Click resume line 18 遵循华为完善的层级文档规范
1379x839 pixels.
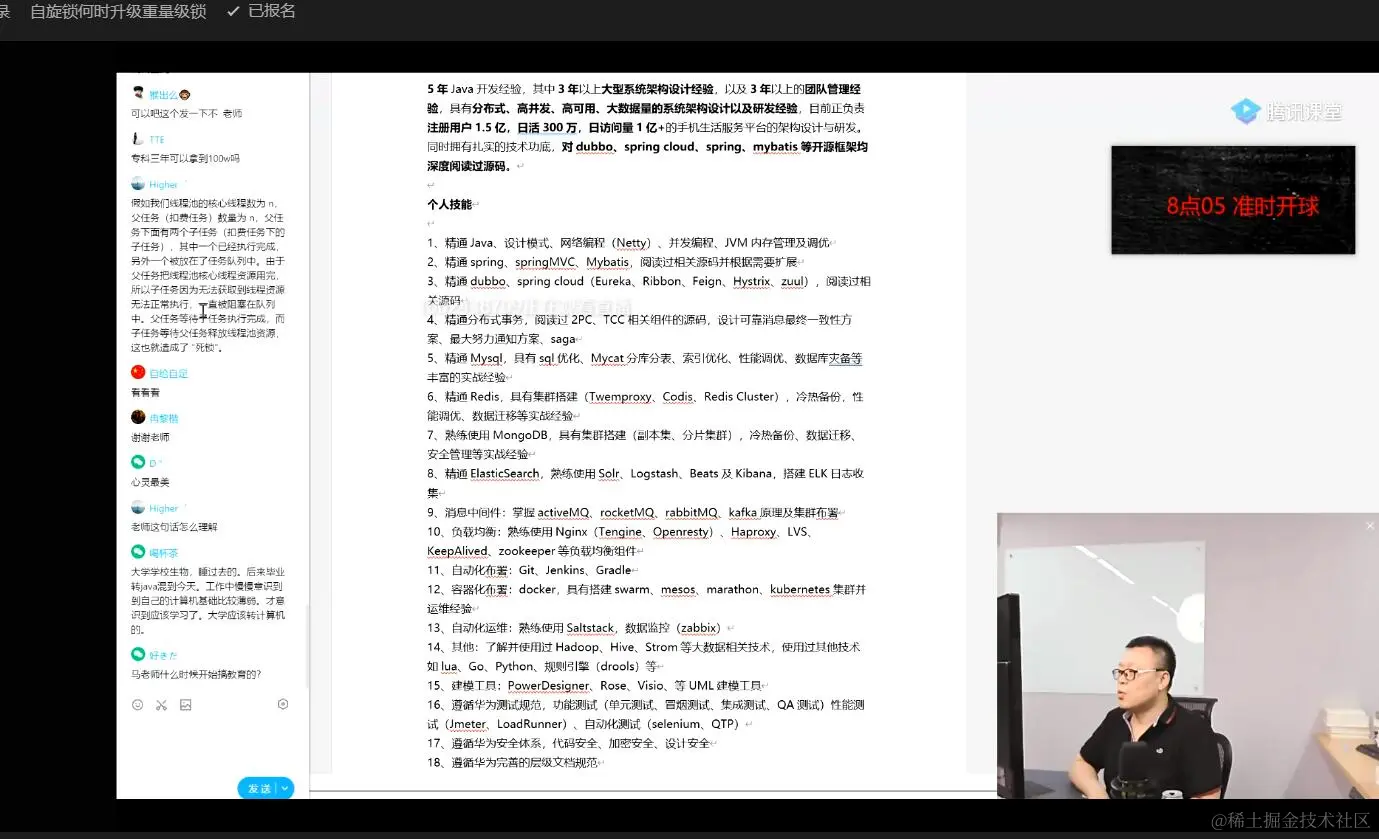click(514, 762)
